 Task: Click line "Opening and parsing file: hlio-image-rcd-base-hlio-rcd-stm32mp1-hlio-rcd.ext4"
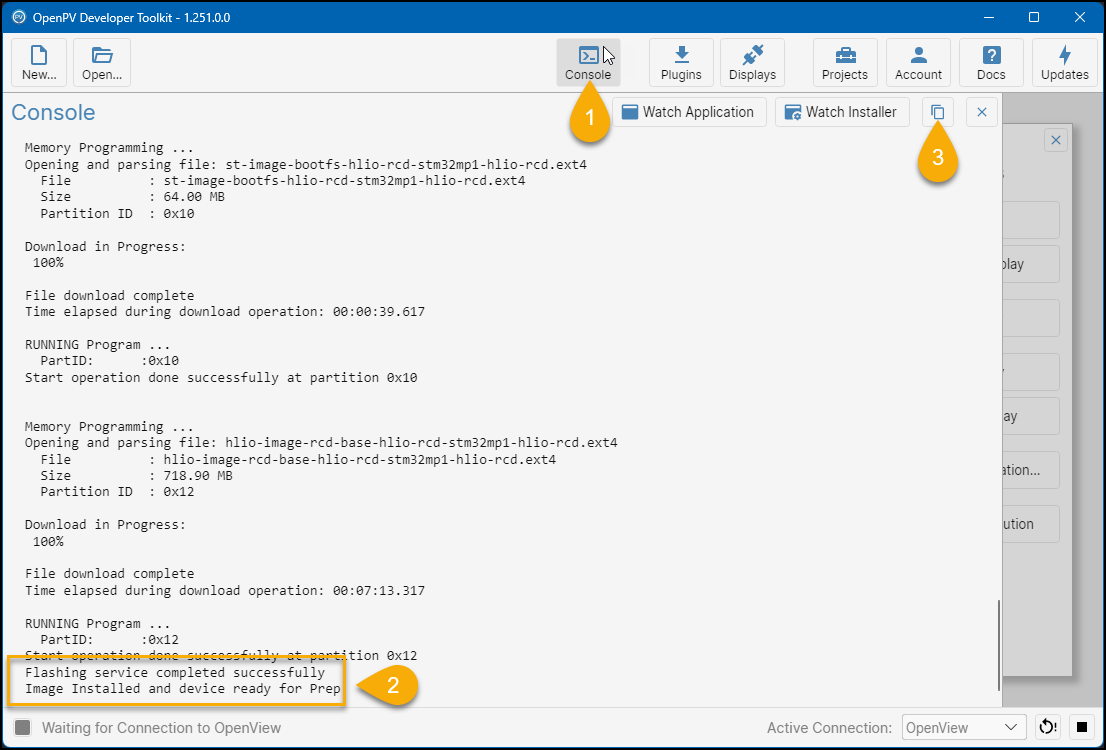click(x=321, y=442)
